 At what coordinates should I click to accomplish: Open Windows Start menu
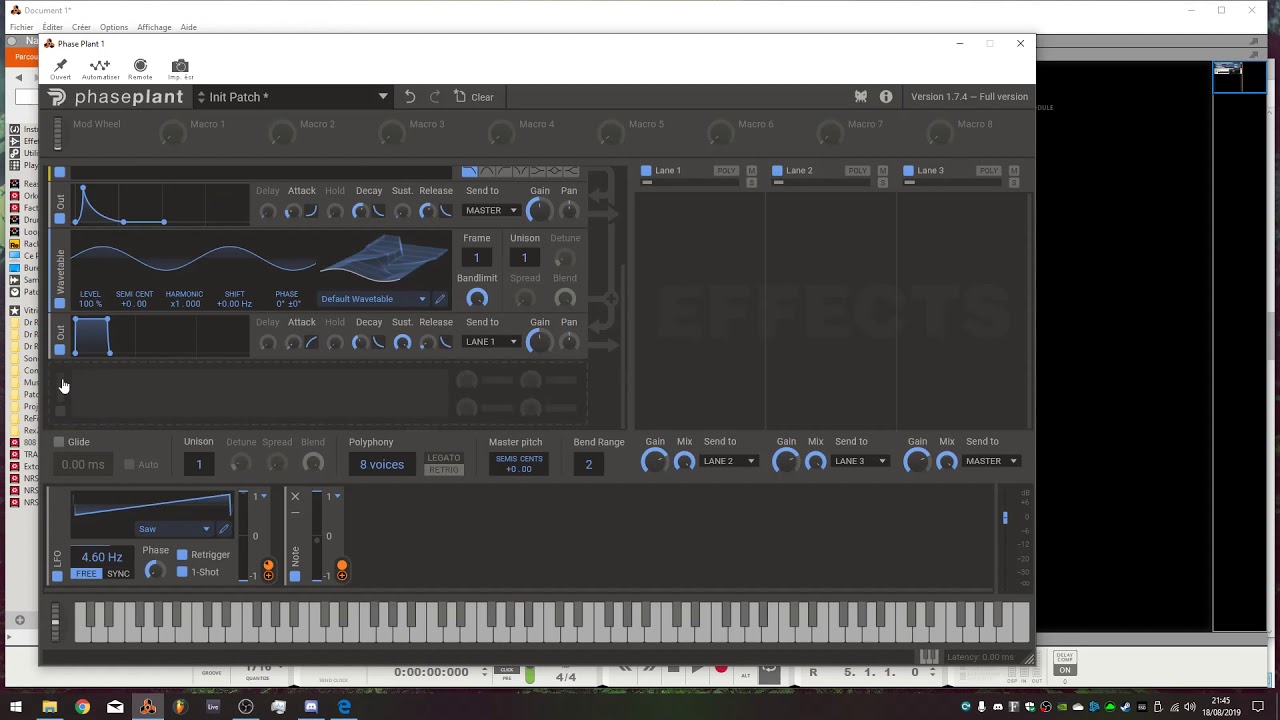click(x=16, y=707)
